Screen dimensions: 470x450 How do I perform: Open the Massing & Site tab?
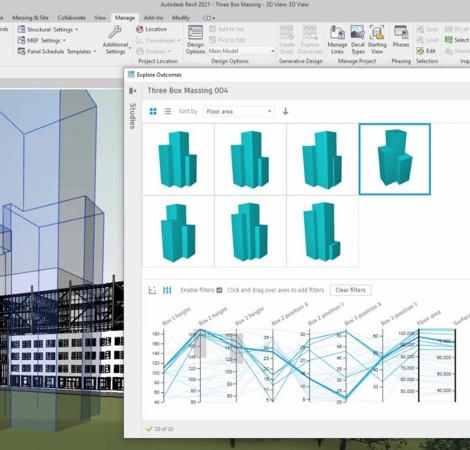30,18
